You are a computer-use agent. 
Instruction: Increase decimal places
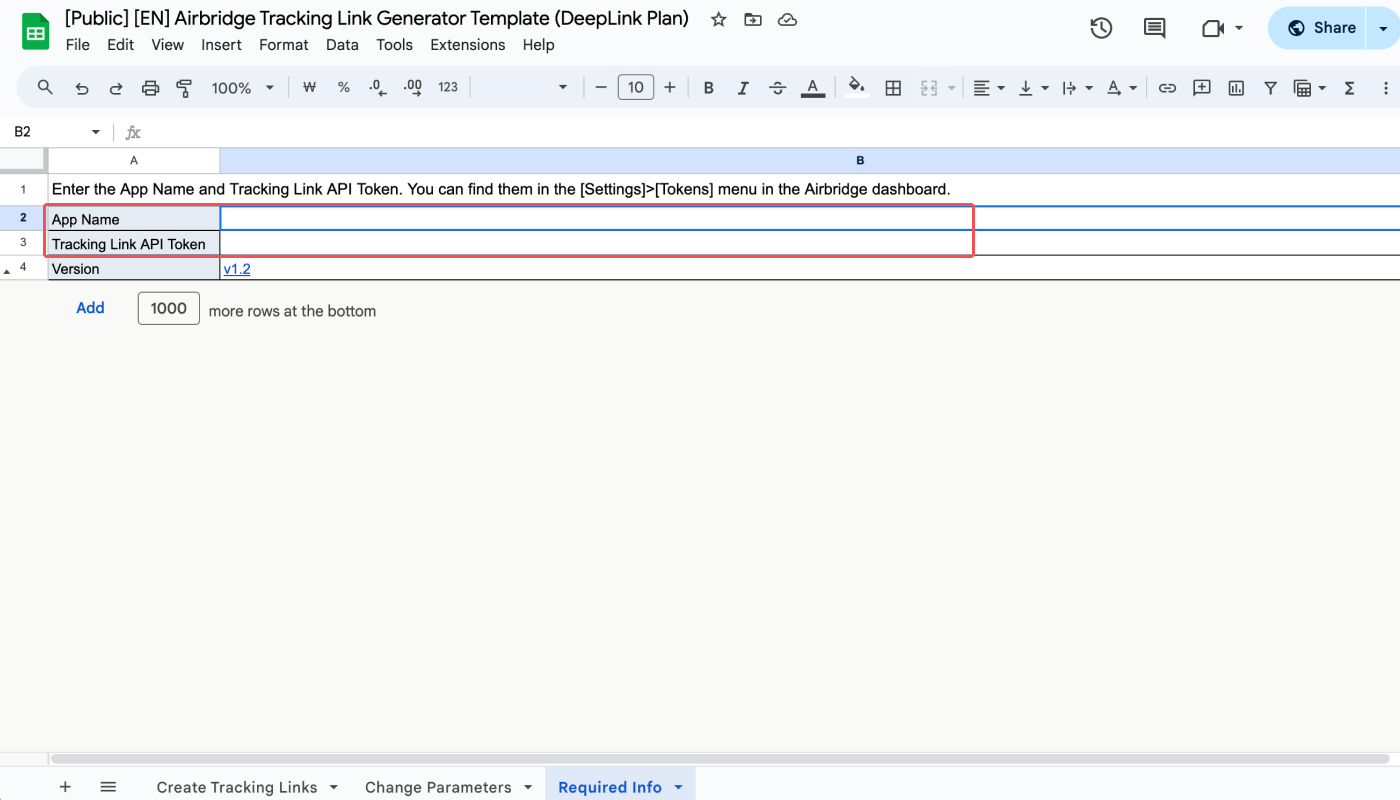(412, 88)
